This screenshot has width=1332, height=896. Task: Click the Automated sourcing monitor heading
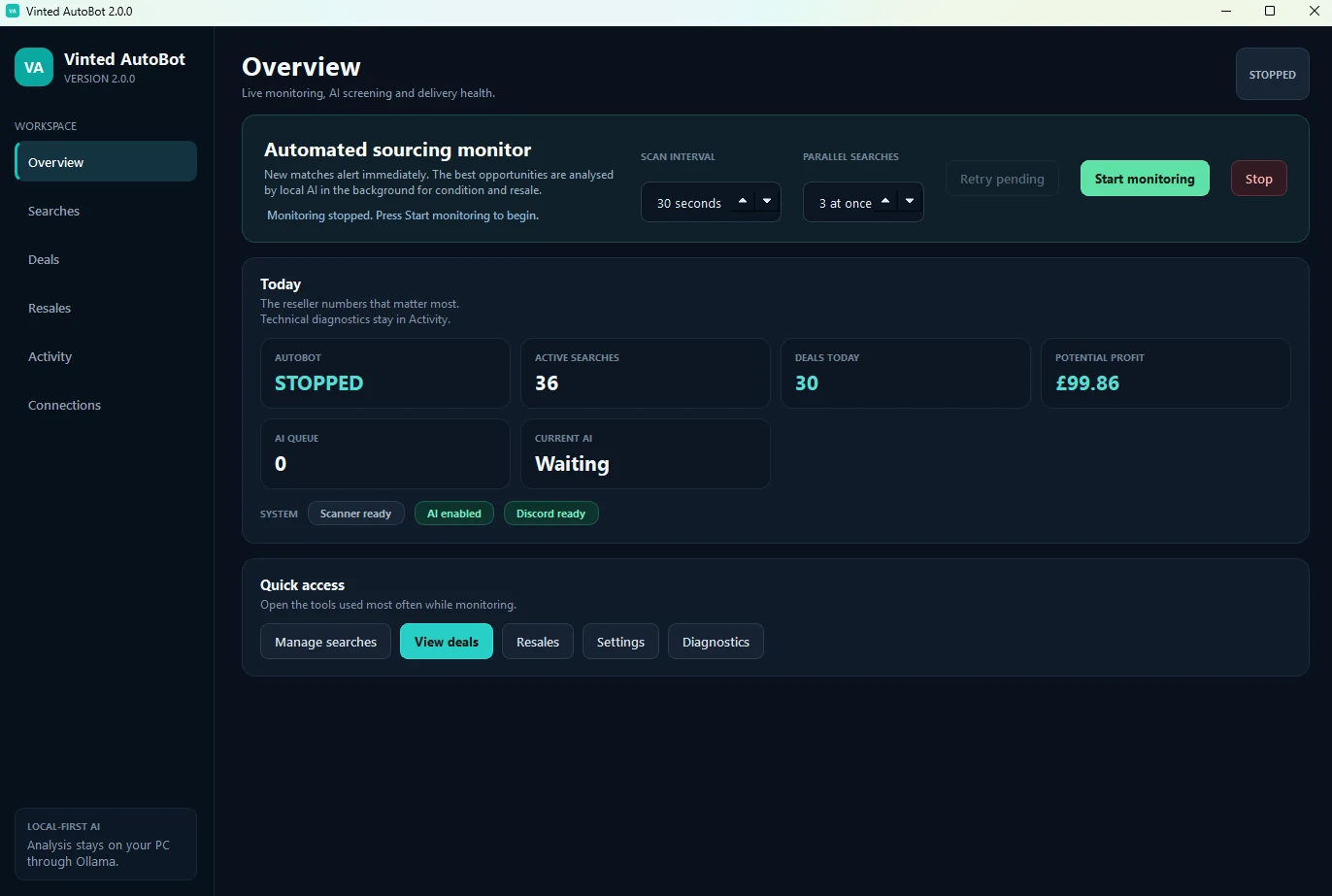click(x=398, y=150)
